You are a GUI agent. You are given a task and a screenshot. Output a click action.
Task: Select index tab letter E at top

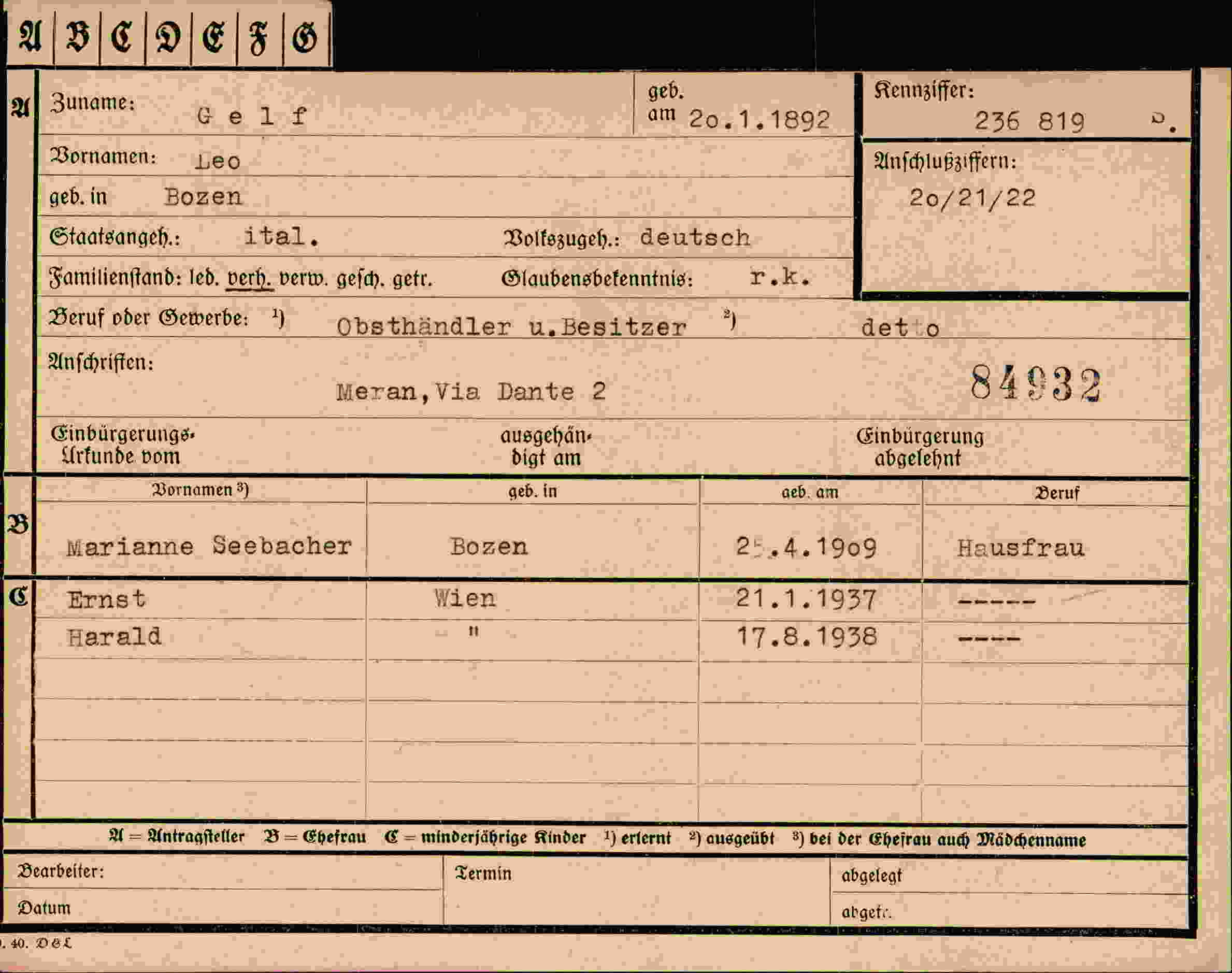click(x=214, y=37)
